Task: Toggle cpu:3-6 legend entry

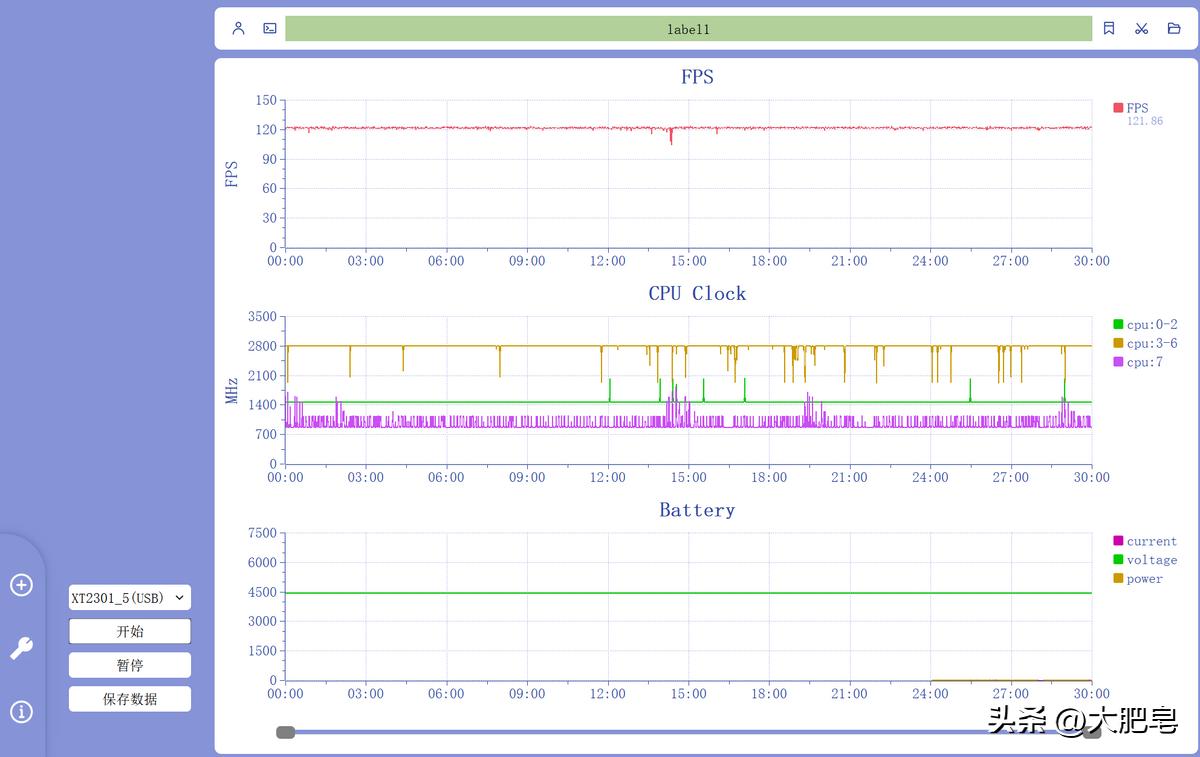Action: (1145, 344)
